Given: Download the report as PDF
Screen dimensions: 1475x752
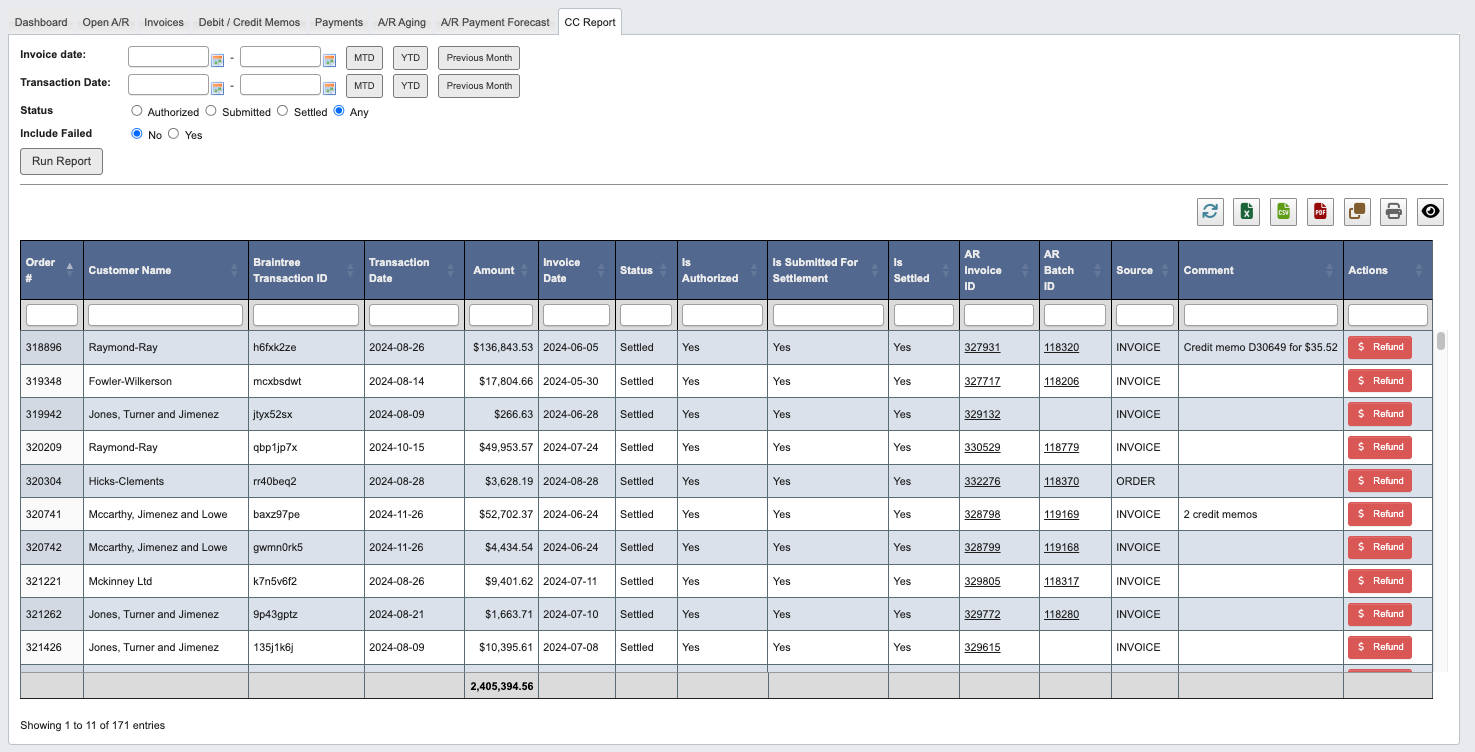Looking at the screenshot, I should [1320, 211].
